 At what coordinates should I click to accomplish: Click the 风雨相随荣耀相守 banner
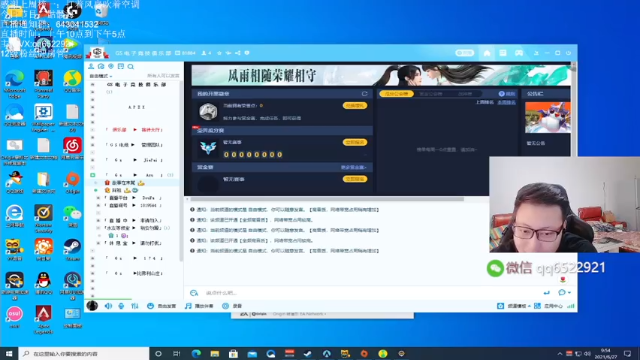381,75
